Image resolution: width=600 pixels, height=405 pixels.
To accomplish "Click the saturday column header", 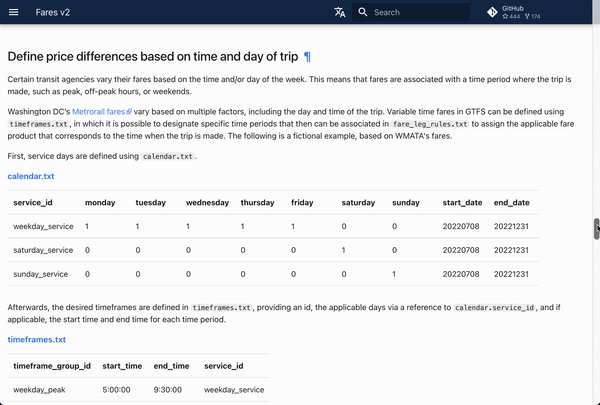I will [358, 202].
